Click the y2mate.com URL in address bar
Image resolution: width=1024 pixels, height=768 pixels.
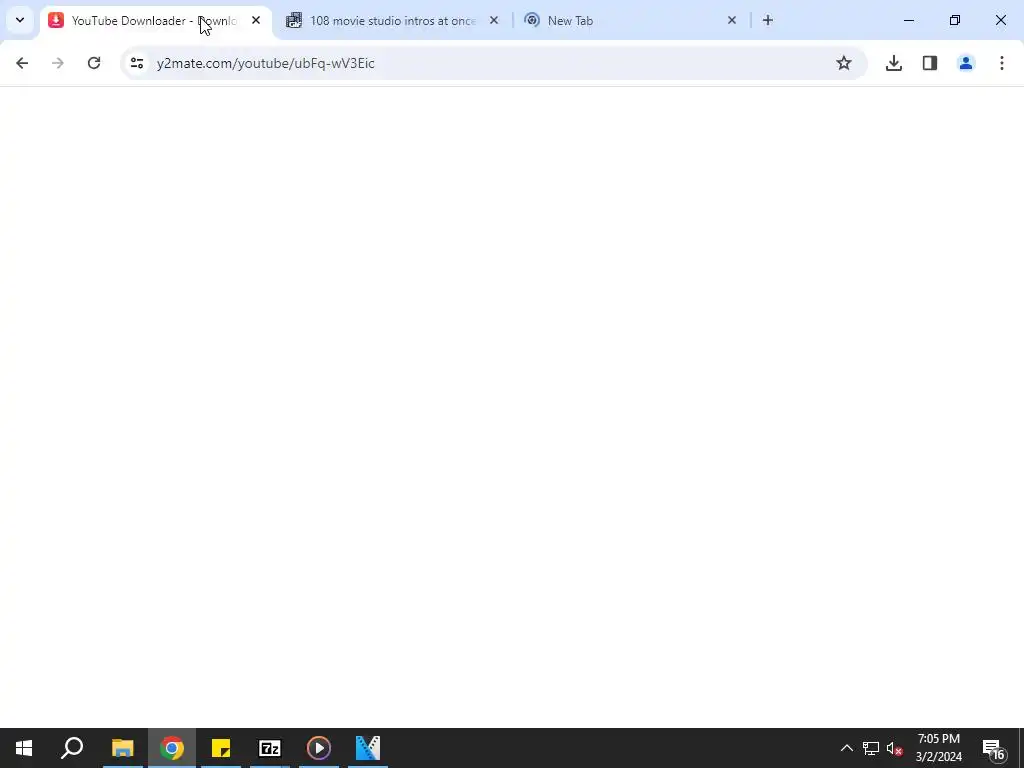coord(266,63)
